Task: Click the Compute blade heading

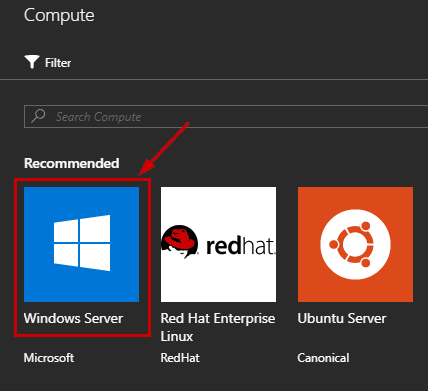Action: point(59,15)
